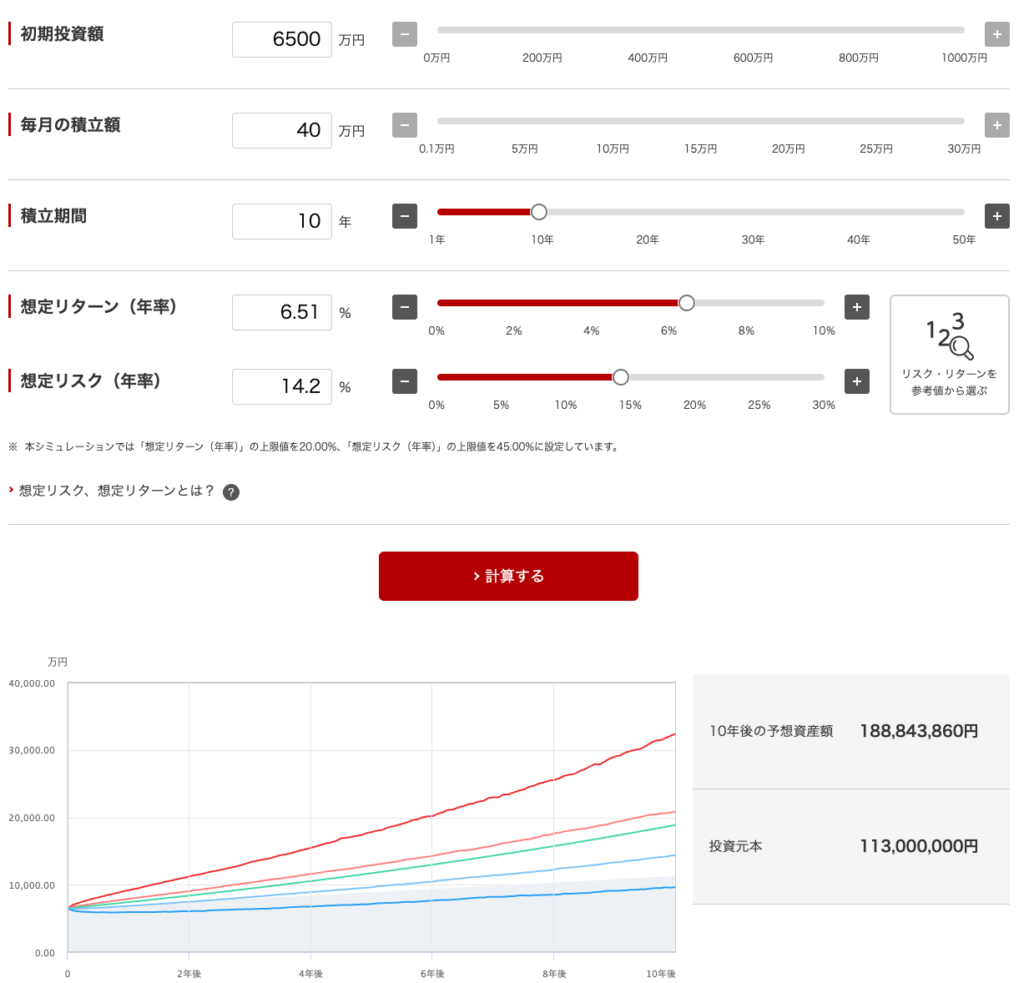Screen dimensions: 1024x983
Task: Decrease 毎月の積立額 with minus button
Action: (404, 126)
